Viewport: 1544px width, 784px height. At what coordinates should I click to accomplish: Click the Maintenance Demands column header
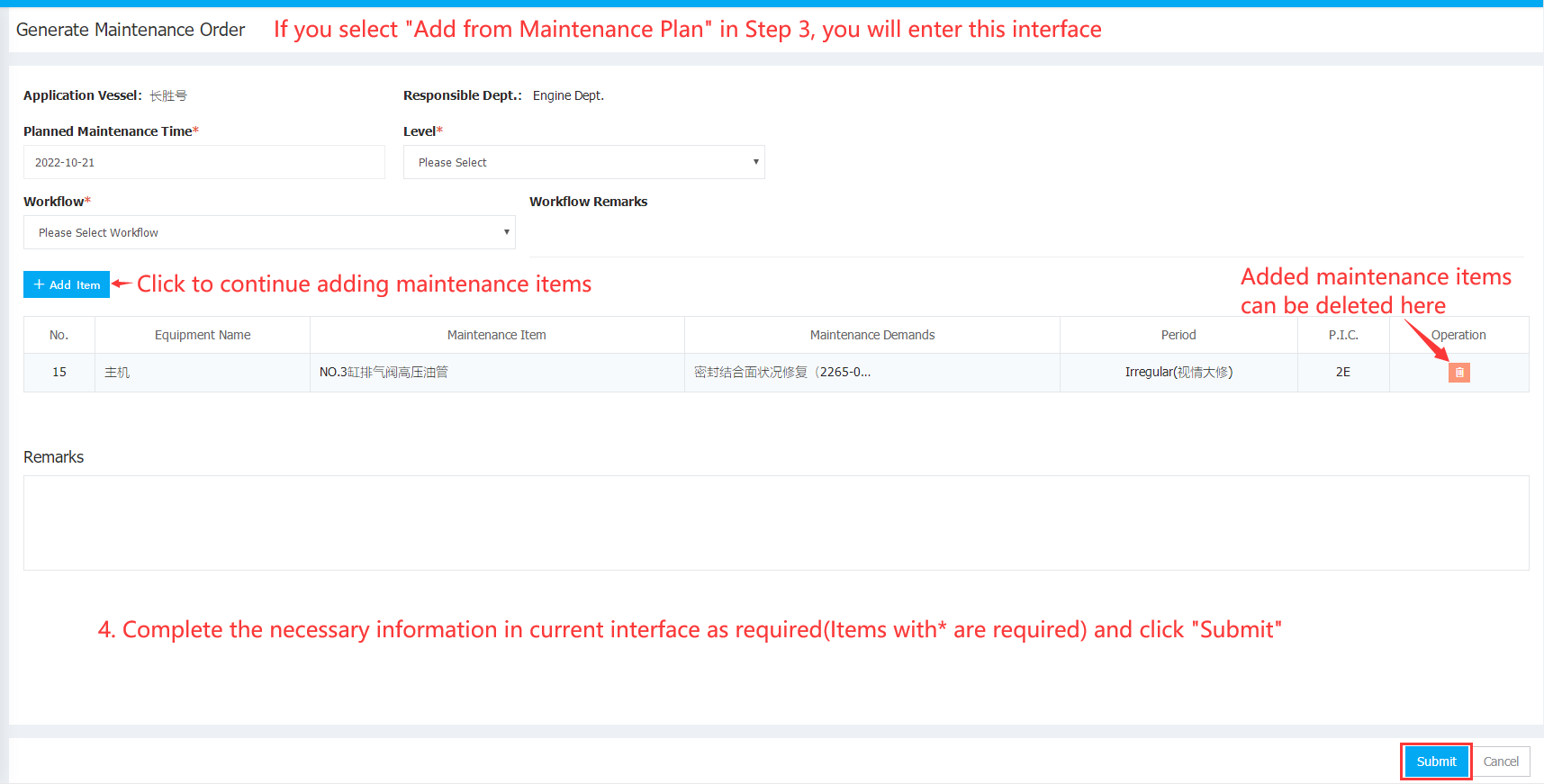(x=872, y=335)
